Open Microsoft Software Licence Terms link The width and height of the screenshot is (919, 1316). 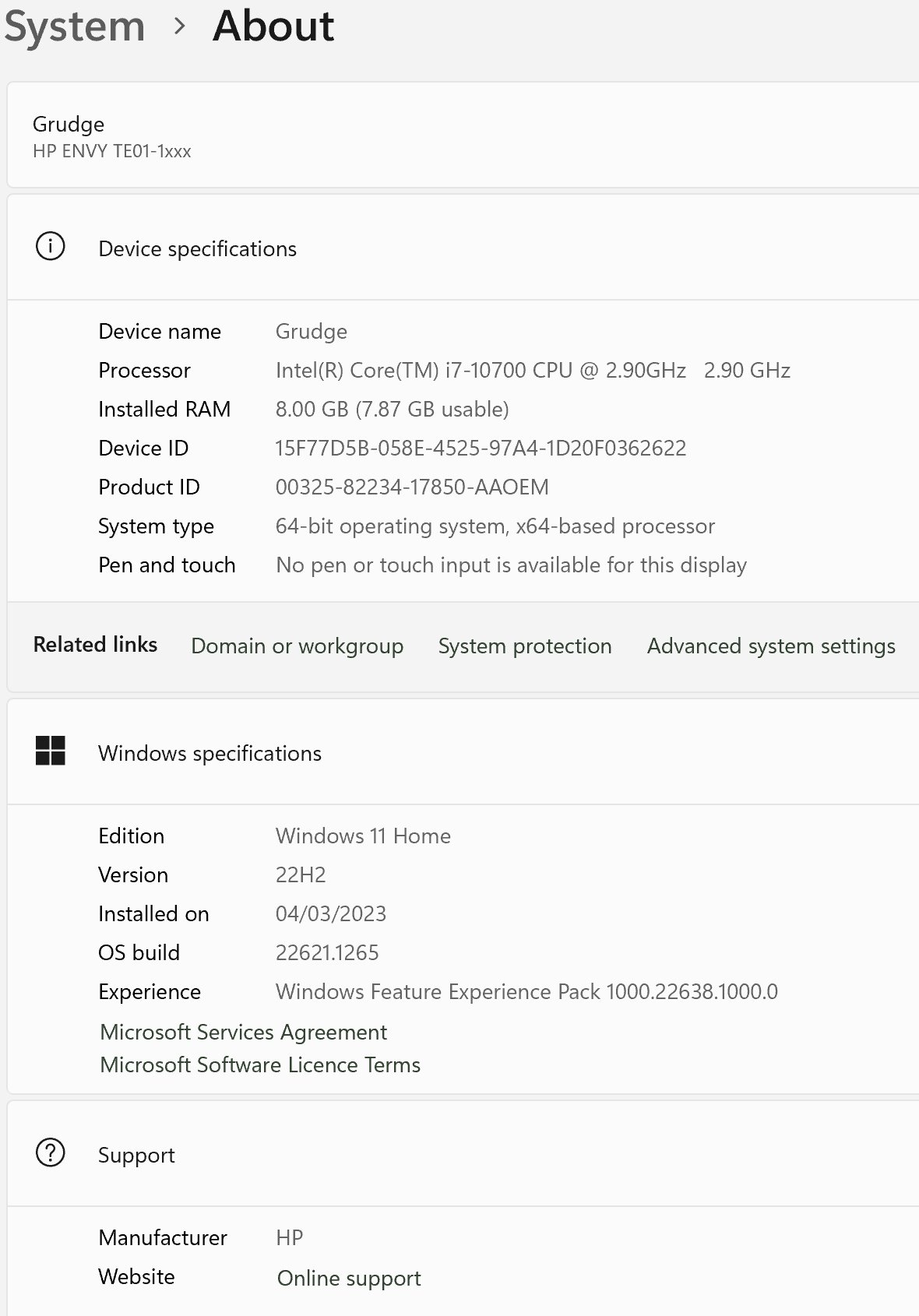coord(260,1064)
